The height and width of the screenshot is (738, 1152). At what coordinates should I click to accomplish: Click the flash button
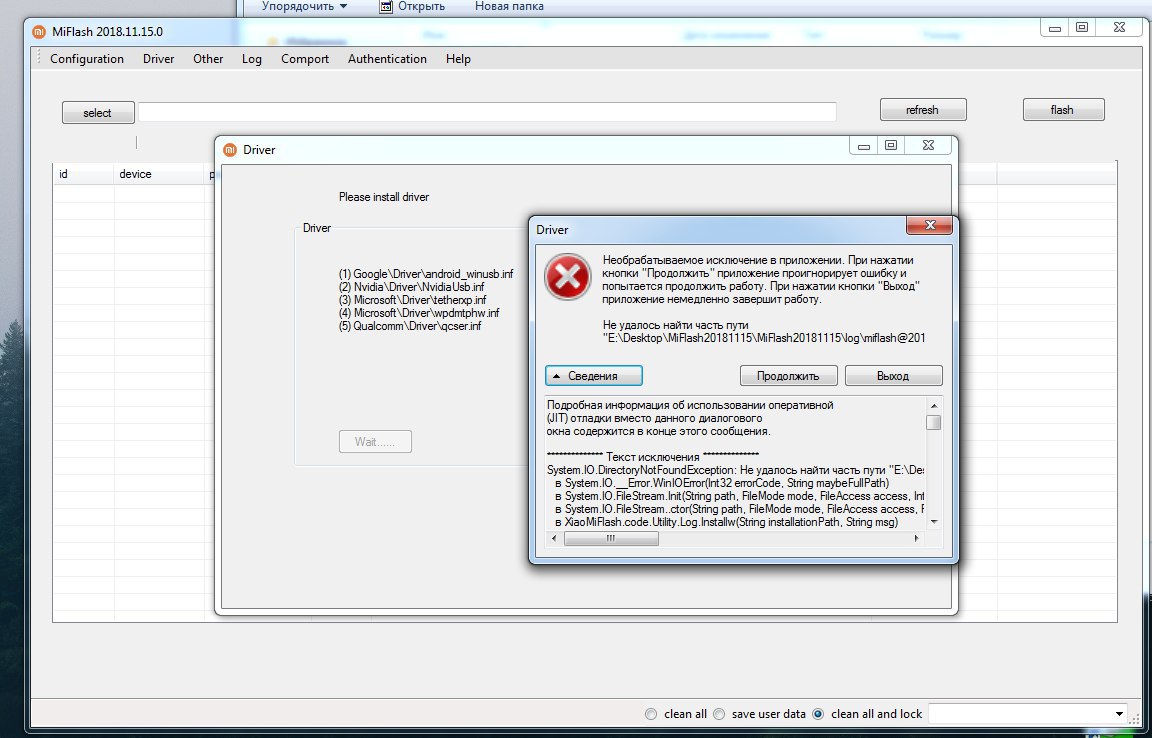click(1063, 110)
